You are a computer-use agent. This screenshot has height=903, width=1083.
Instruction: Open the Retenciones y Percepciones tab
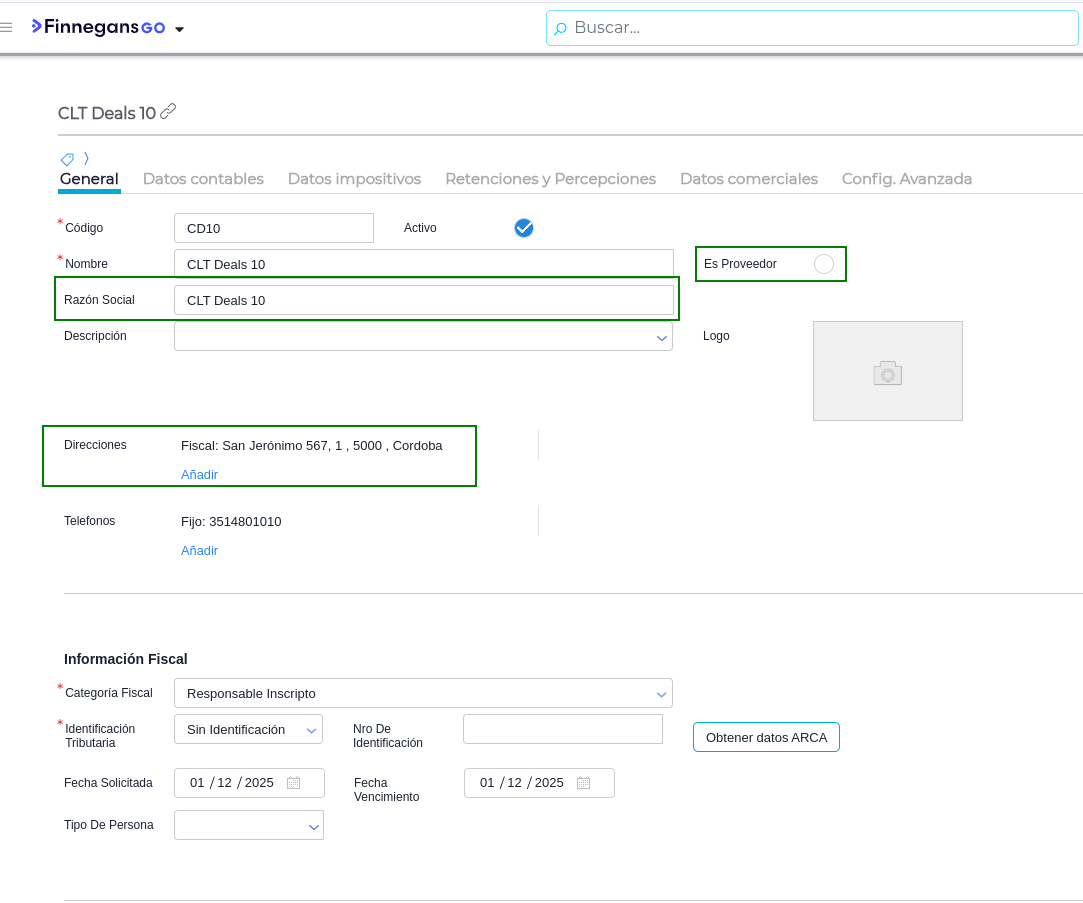(550, 179)
